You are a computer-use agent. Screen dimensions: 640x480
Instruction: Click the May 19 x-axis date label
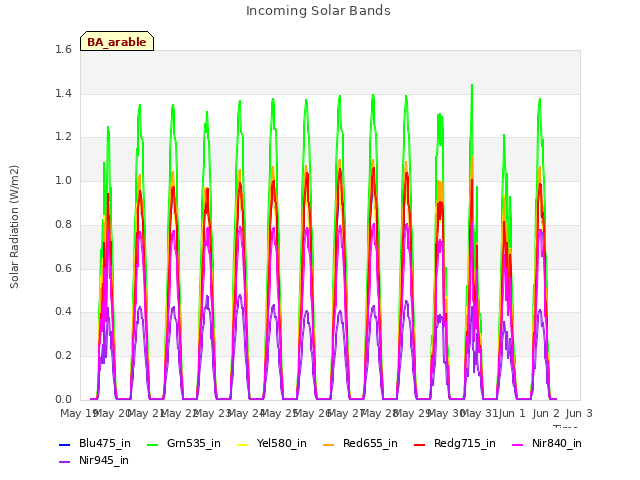coord(78,413)
